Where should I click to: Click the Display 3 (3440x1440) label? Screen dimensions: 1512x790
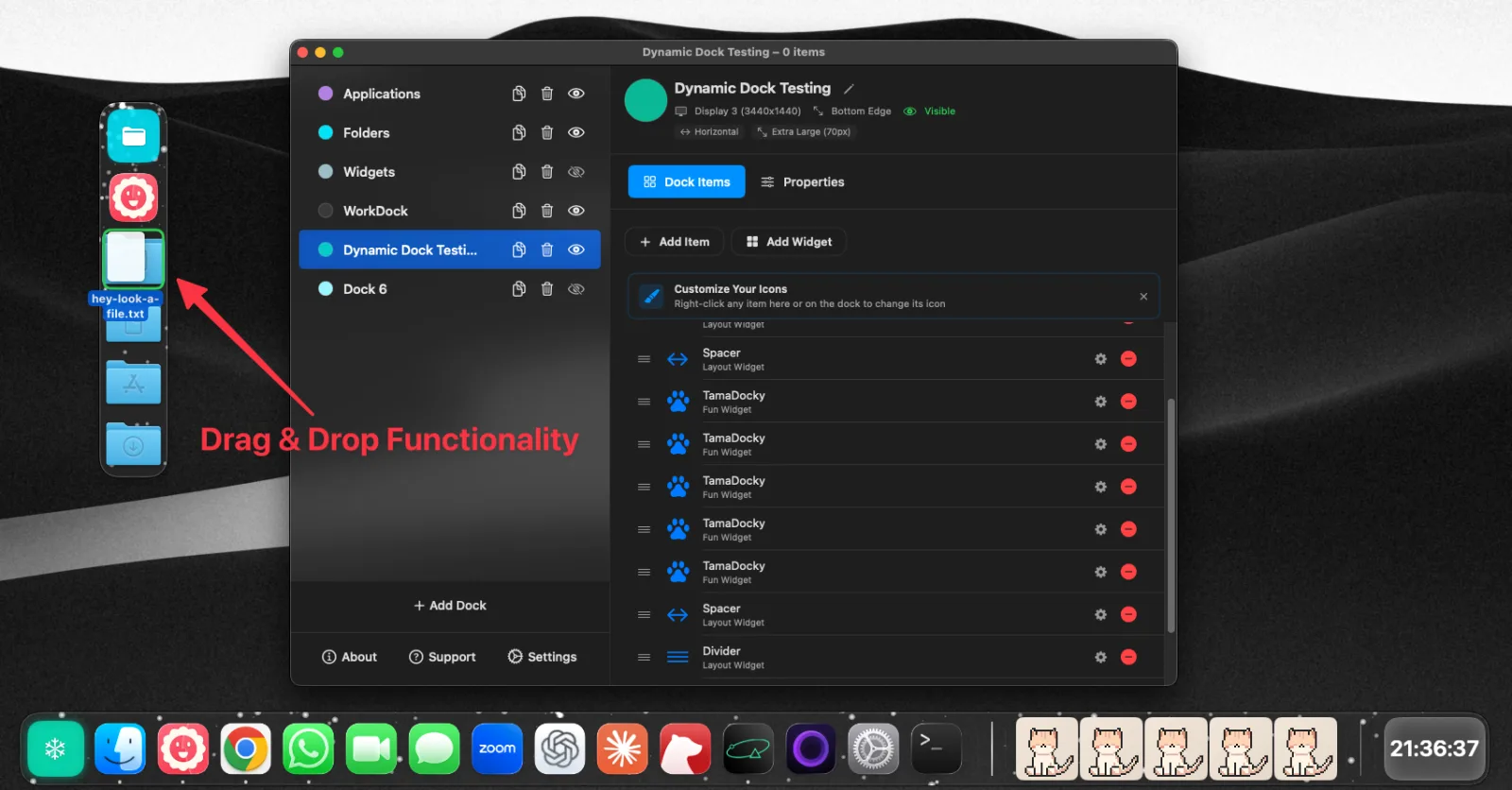point(747,112)
